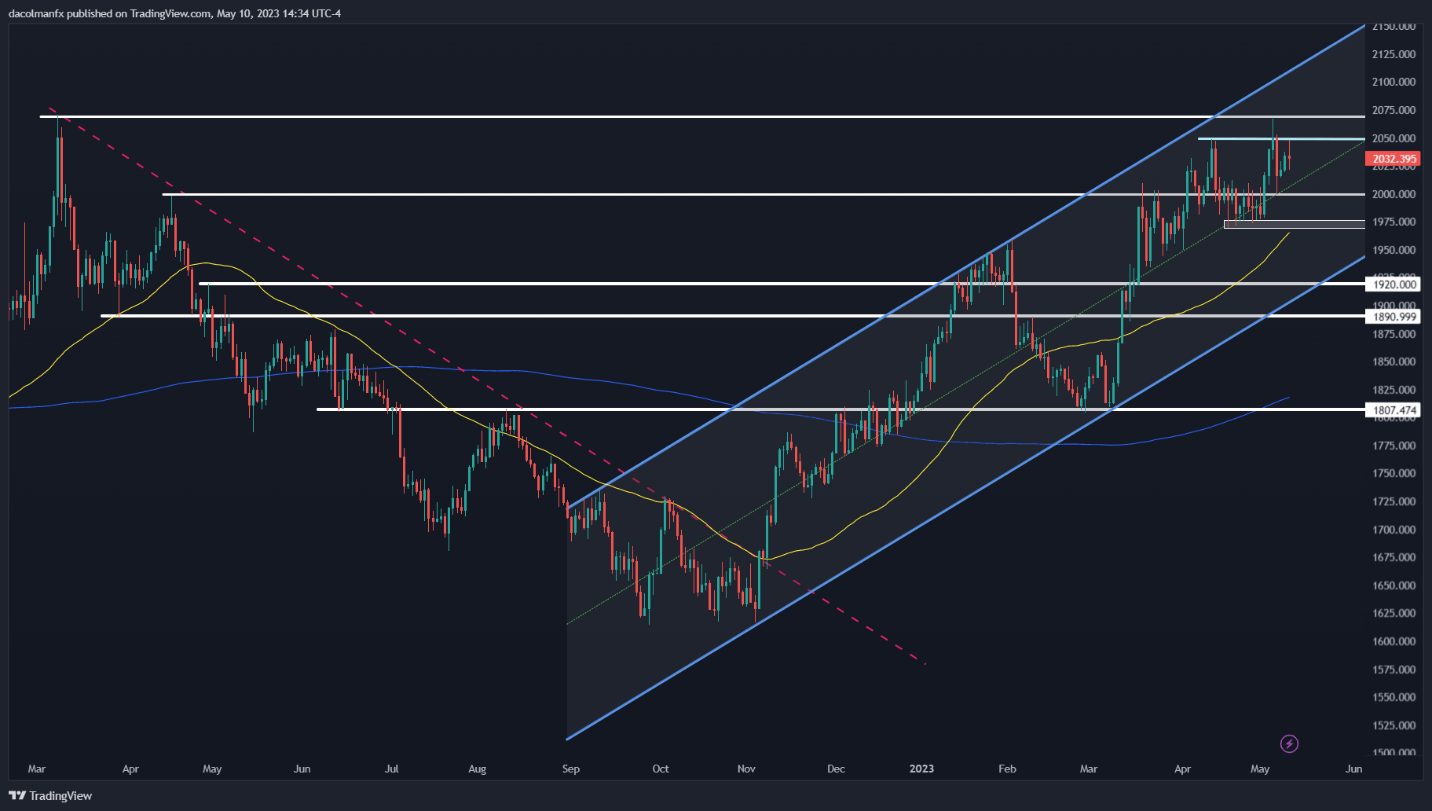Click the 2000.000 price axis tick
This screenshot has height=811, width=1432.
tap(1396, 194)
